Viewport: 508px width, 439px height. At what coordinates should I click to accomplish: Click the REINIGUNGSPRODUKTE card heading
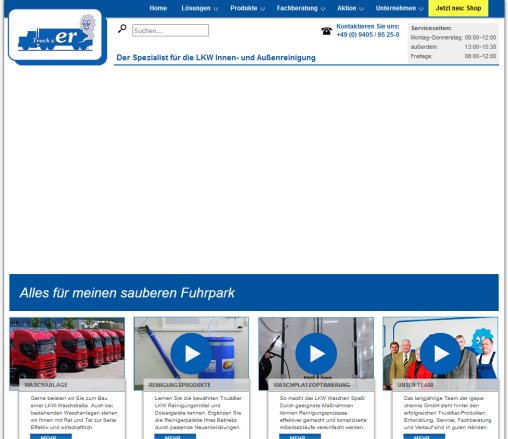point(179,385)
